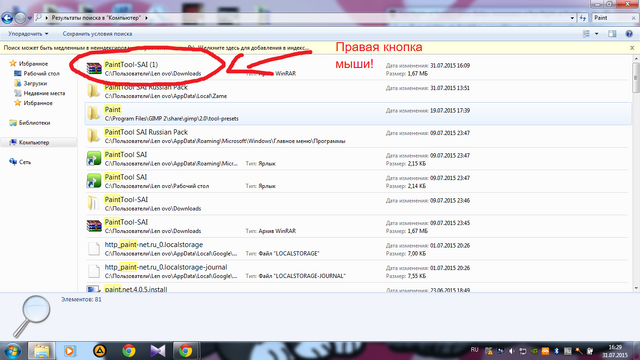Click the date 31.07.2015 13:51

click(450, 88)
